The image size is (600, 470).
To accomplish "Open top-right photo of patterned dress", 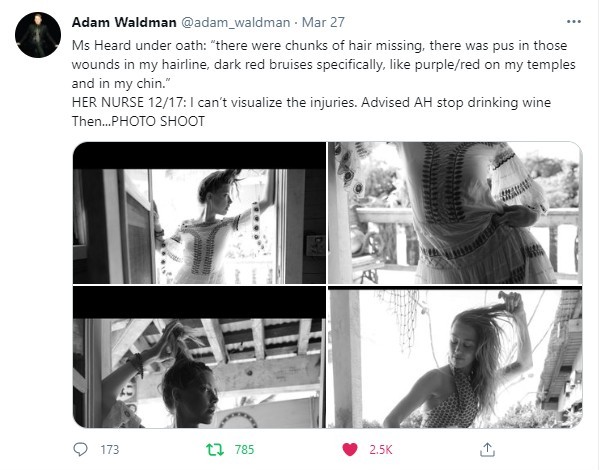I will tap(455, 213).
